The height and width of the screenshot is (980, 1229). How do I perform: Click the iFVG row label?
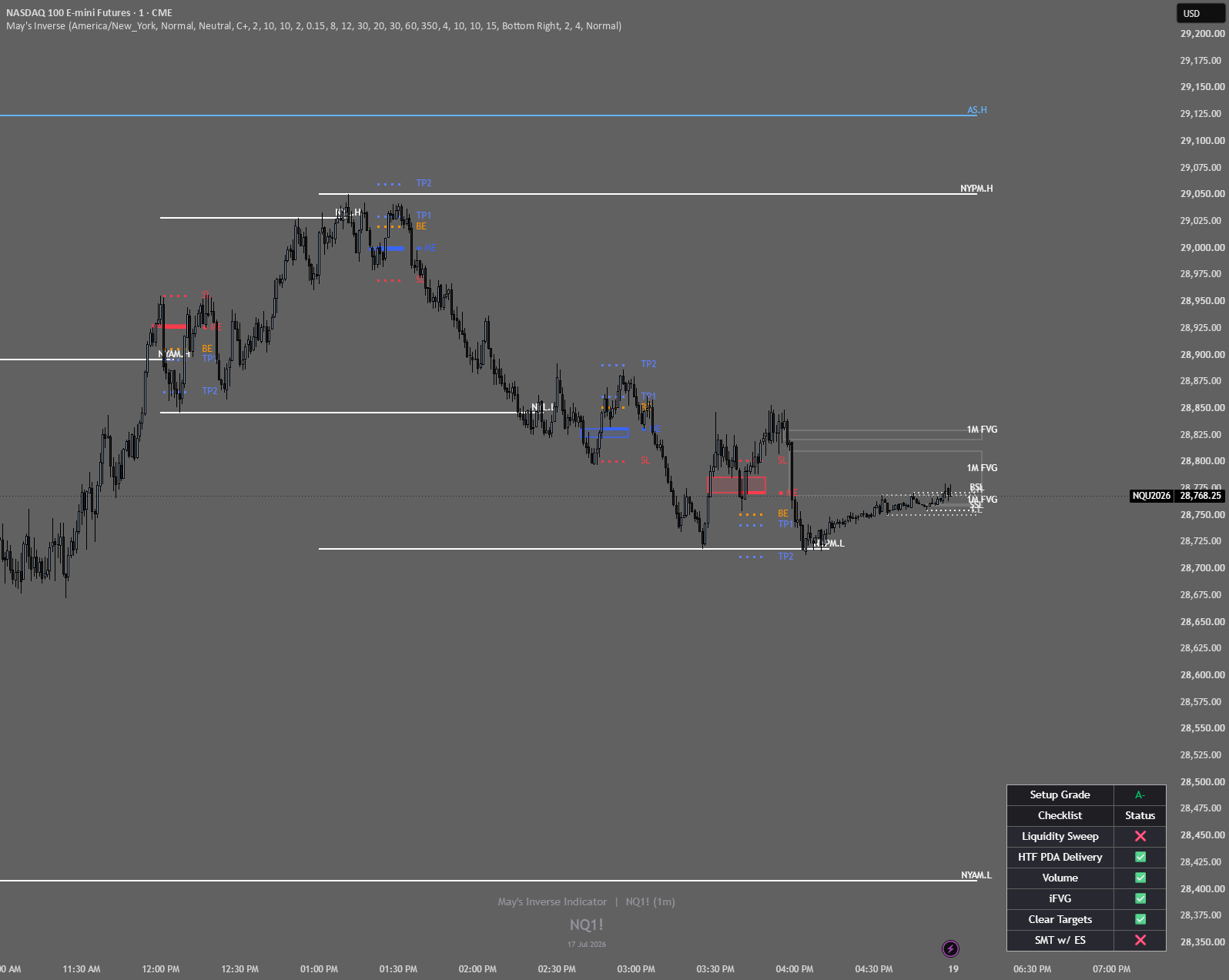tap(1060, 899)
